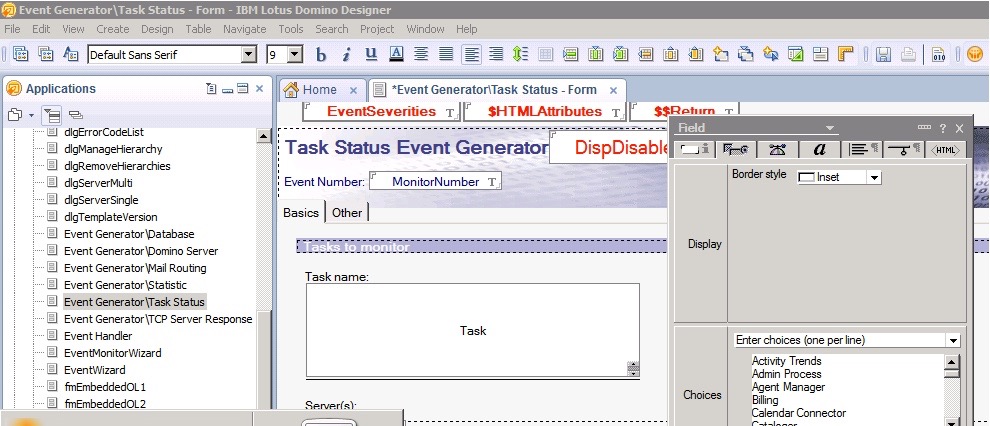Toggle the tree view button in Applications
This screenshot has width=990, height=426.
tap(51, 115)
